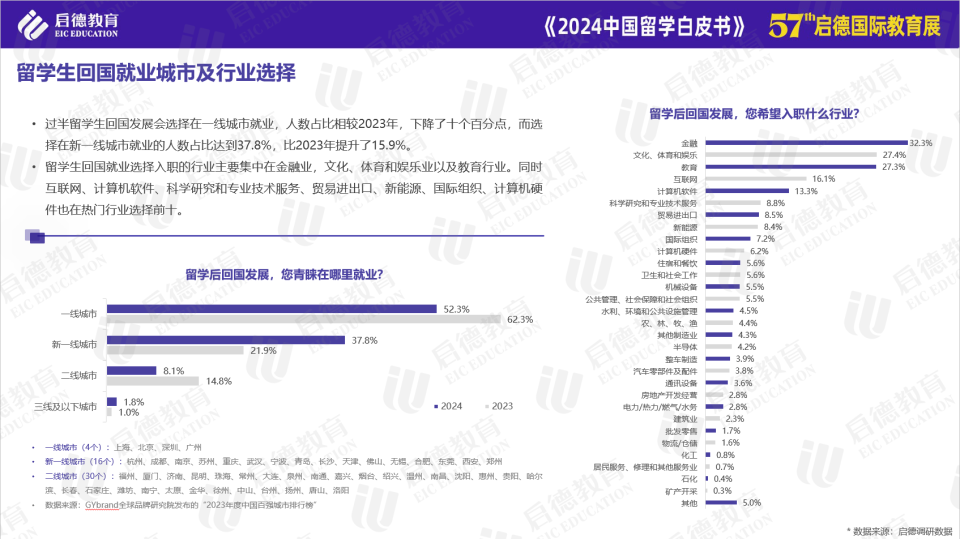This screenshot has width=960, height=539.
Task: Click the 27.3% value for 教育
Action: click(893, 167)
